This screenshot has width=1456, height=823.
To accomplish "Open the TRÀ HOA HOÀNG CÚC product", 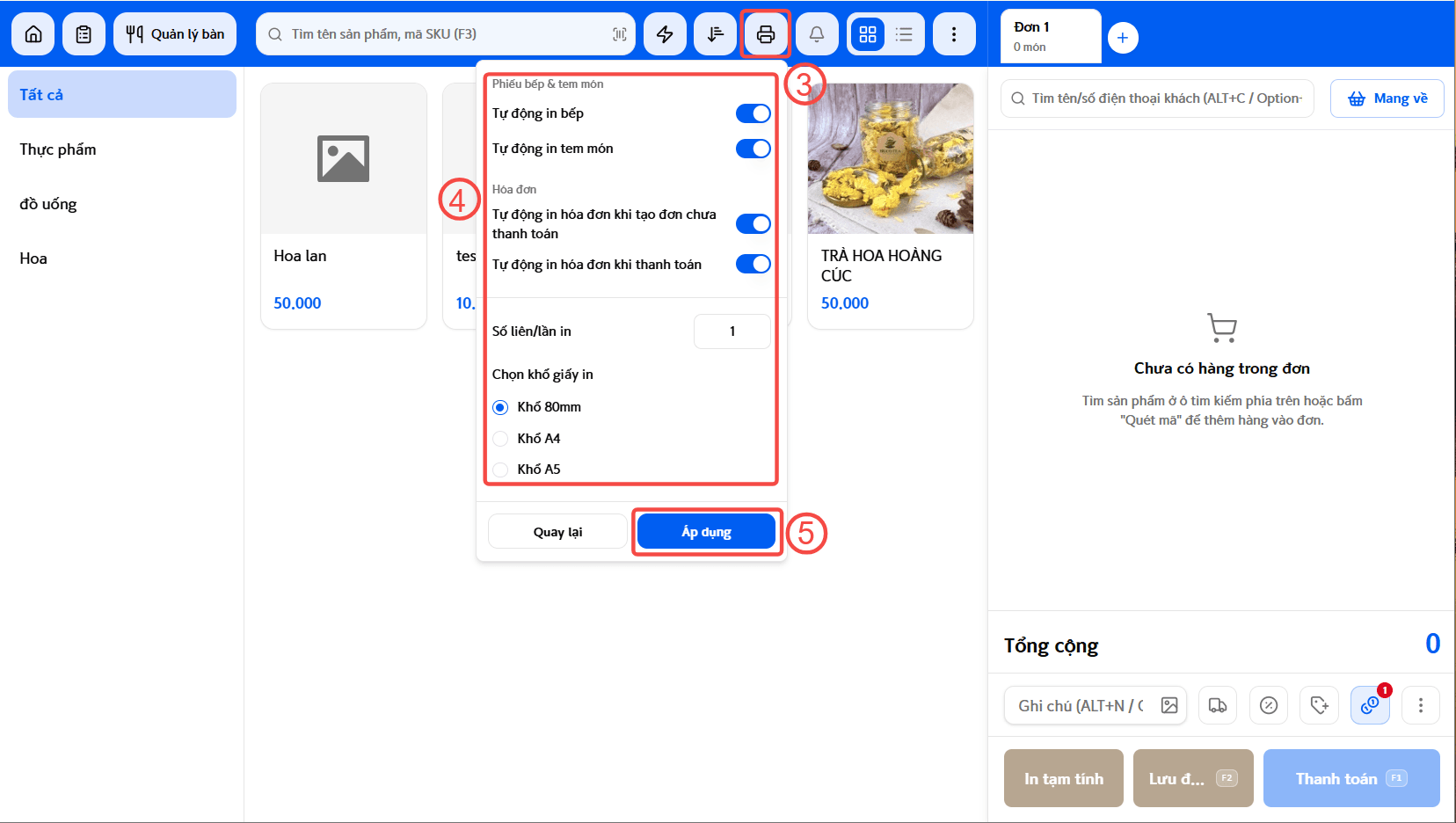I will coord(891,206).
